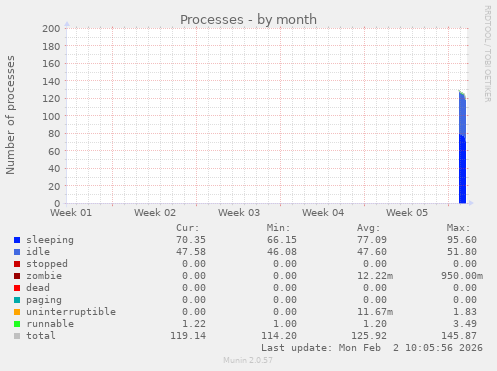Click the 'Number of processes' axis label
This screenshot has height=371, width=497.
pyautogui.click(x=10, y=115)
